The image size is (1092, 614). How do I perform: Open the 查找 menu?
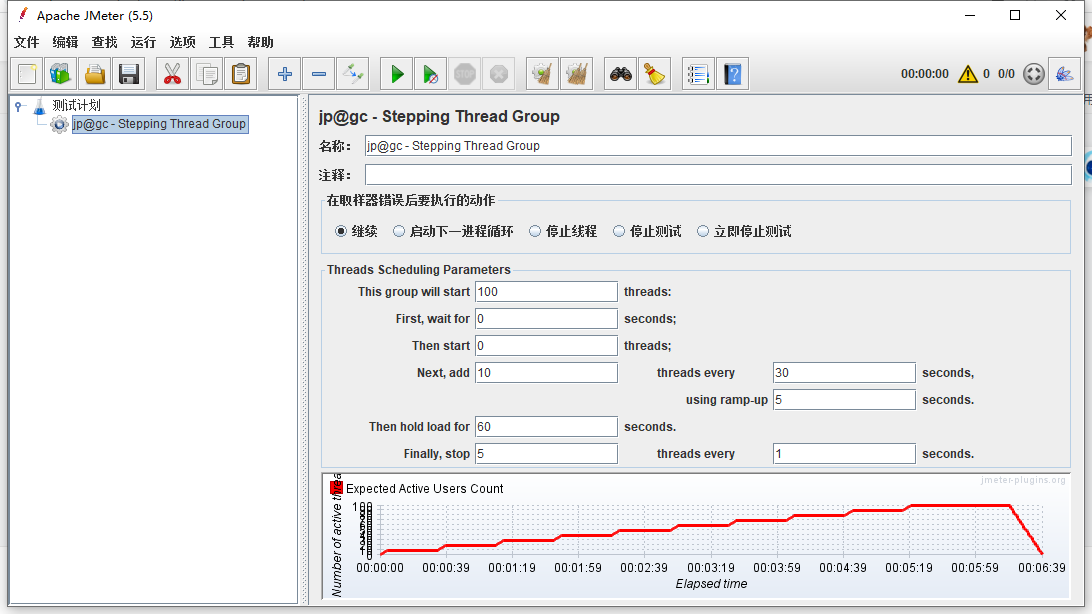click(104, 42)
